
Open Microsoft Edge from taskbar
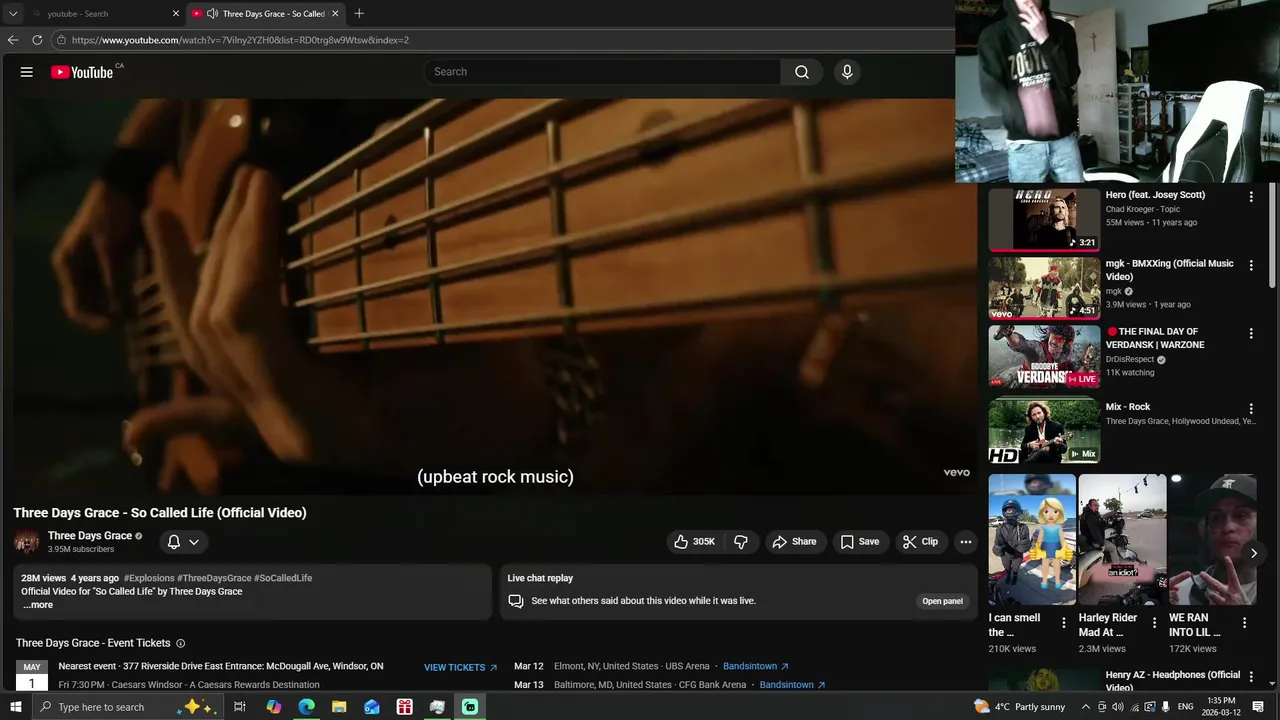tap(306, 707)
